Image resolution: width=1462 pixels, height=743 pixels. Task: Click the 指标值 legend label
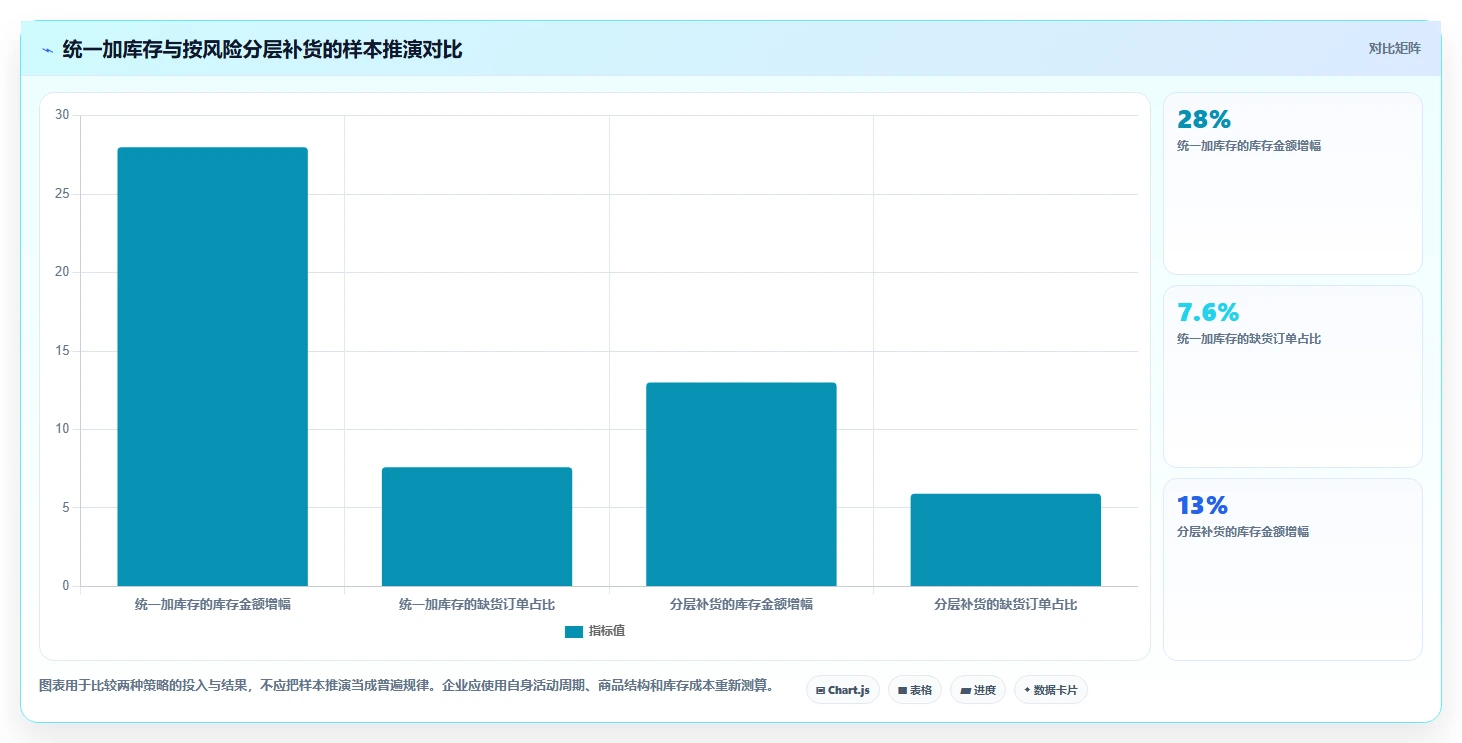(607, 631)
